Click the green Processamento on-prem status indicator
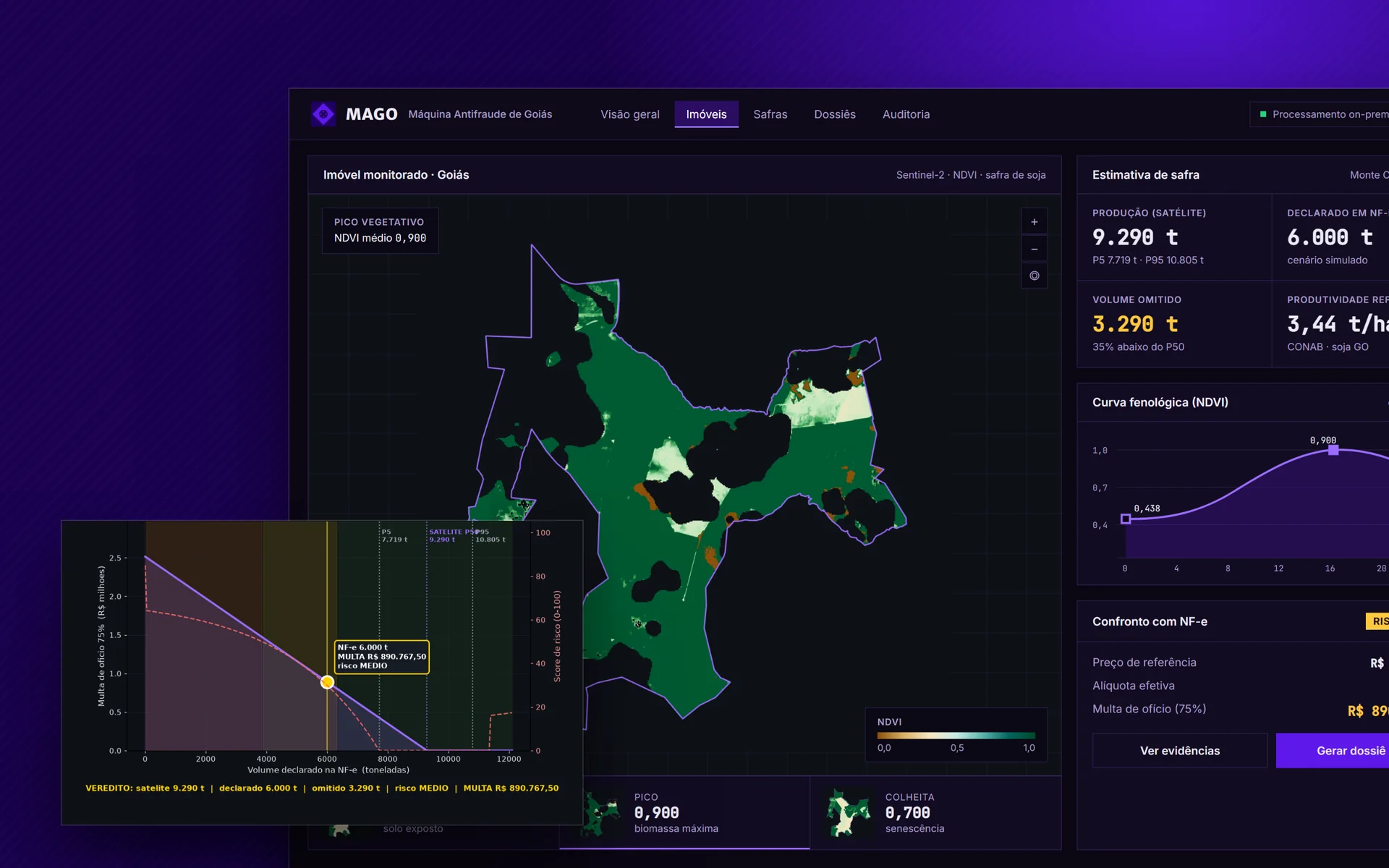This screenshot has height=868, width=1389. coord(1263,114)
